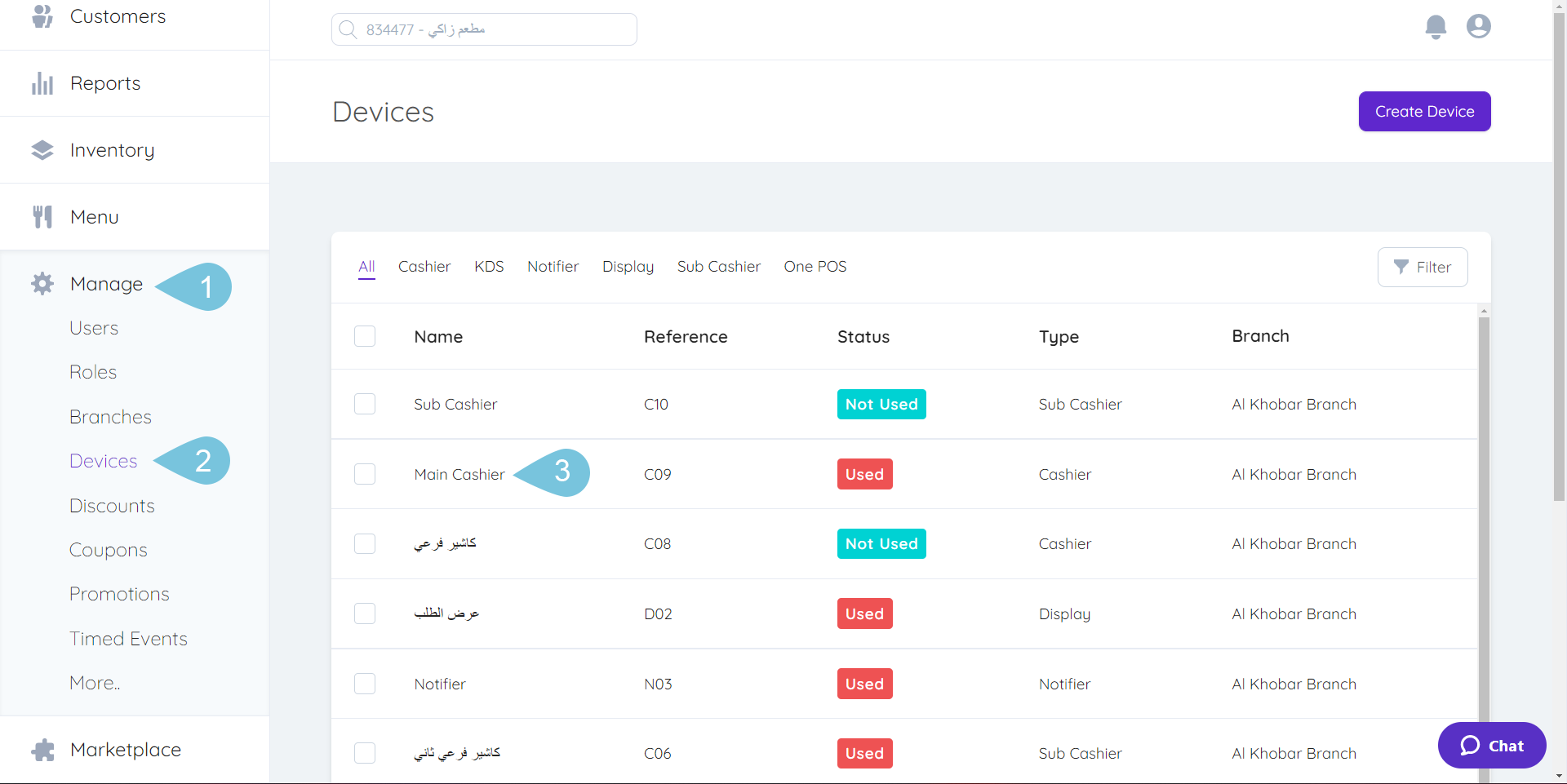The height and width of the screenshot is (784, 1567).
Task: Click the Create Device button
Action: tap(1424, 111)
